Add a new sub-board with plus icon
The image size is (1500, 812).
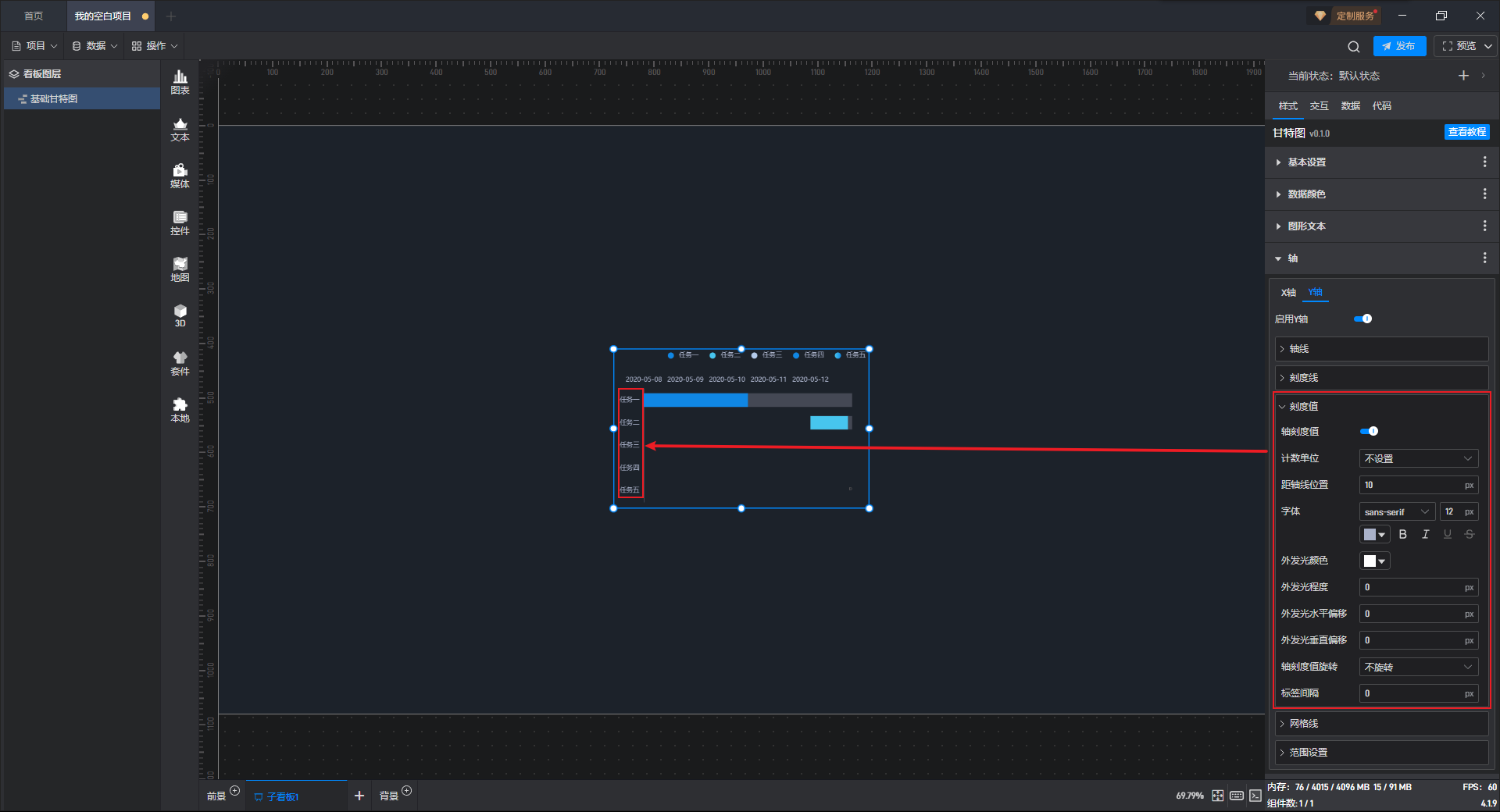click(359, 796)
